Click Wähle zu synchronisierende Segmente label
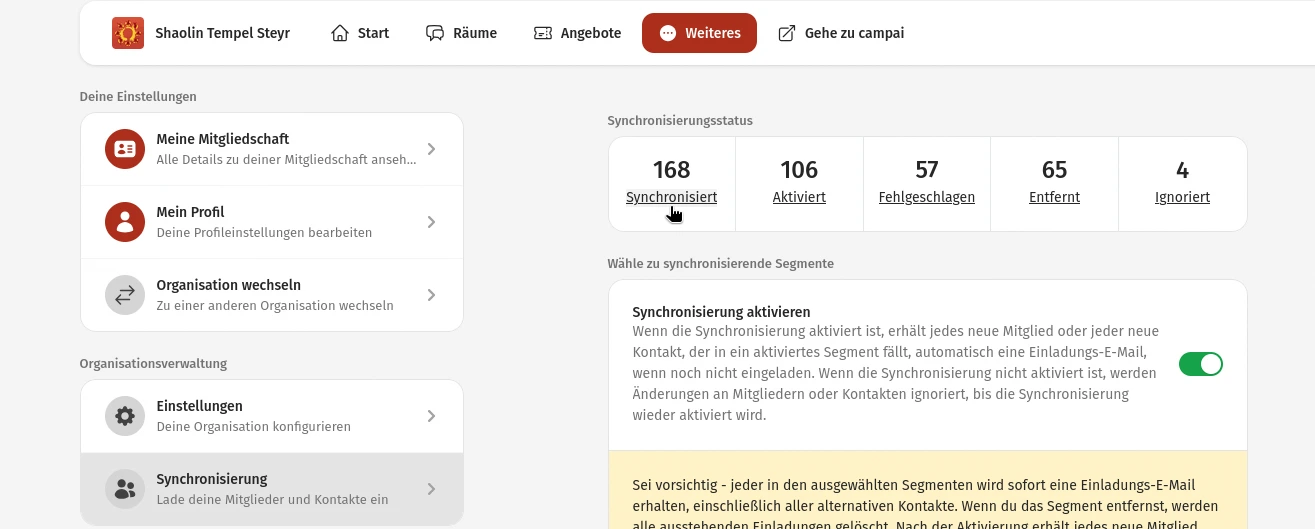The image size is (1315, 529). (720, 263)
